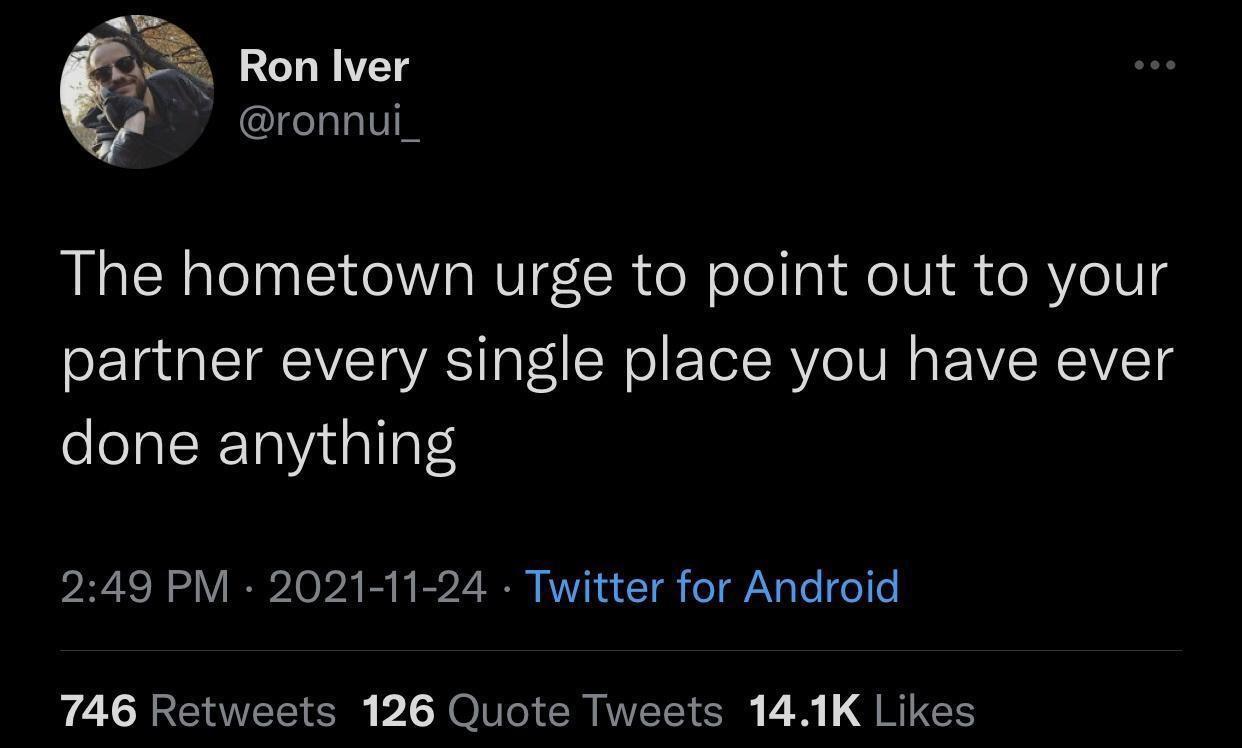1242x748 pixels.
Task: Open the 126 Quote Tweets list
Action: (x=541, y=710)
